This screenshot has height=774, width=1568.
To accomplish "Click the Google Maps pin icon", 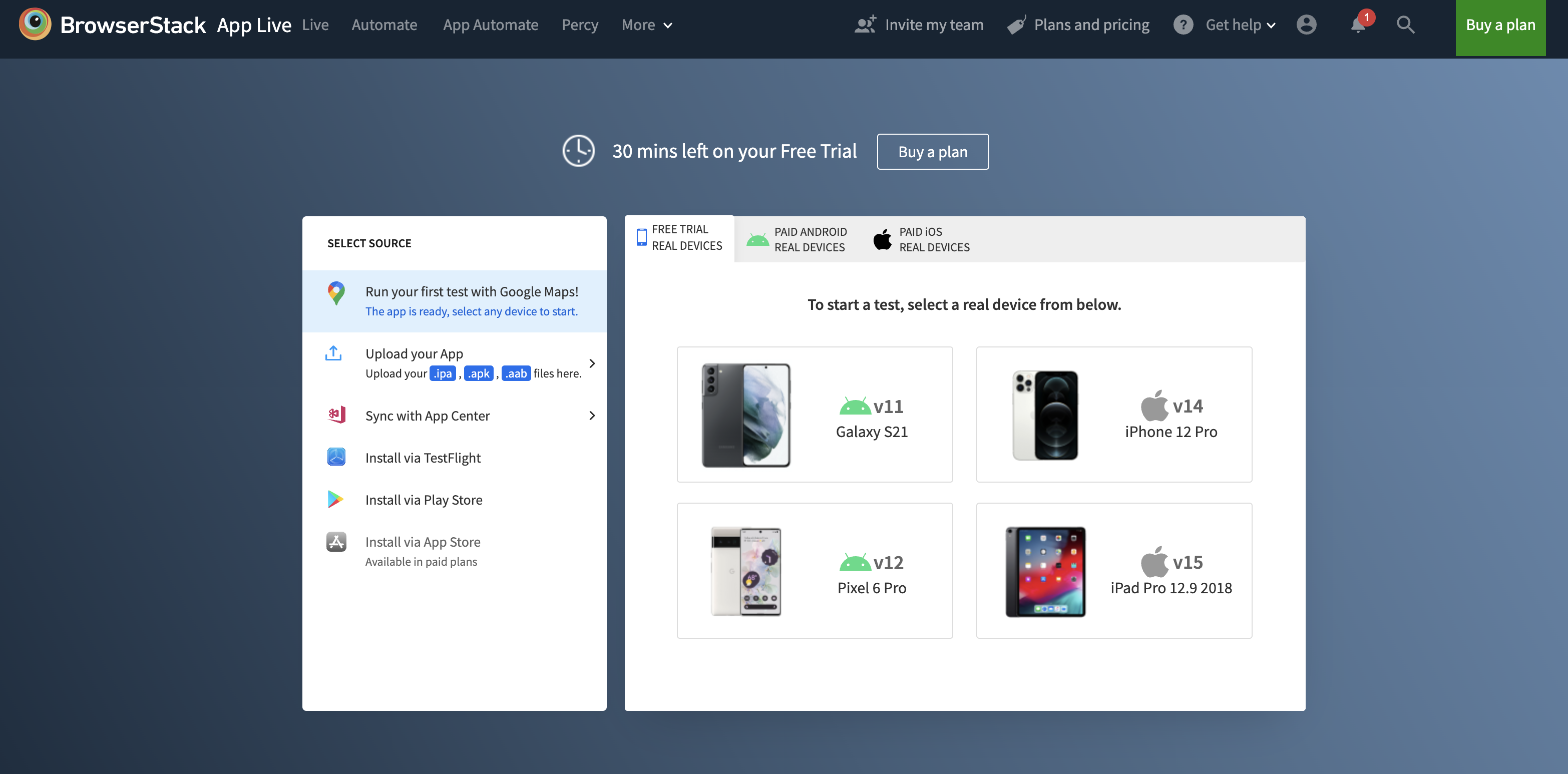I will click(x=336, y=293).
